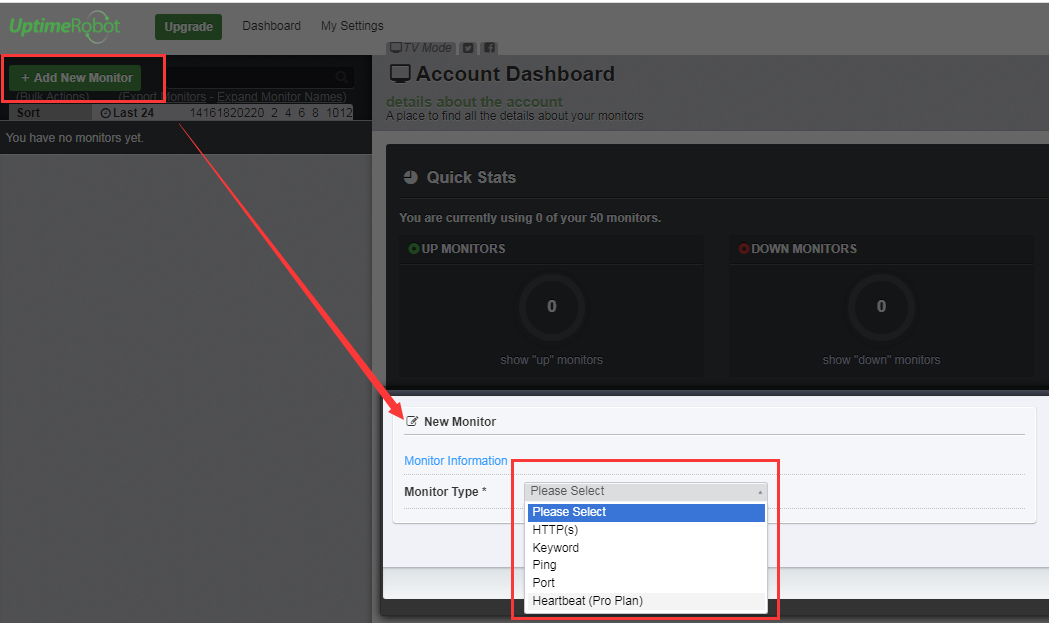Click the green UP MONITORS status icon
This screenshot has width=1049, height=623.
(x=413, y=249)
